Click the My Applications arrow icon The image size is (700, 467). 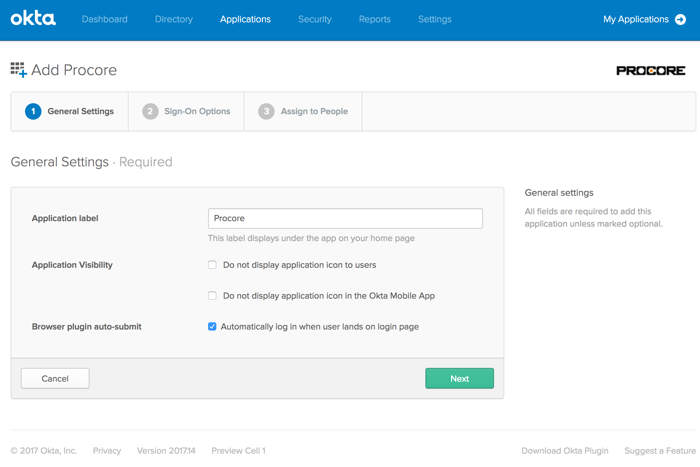click(680, 19)
